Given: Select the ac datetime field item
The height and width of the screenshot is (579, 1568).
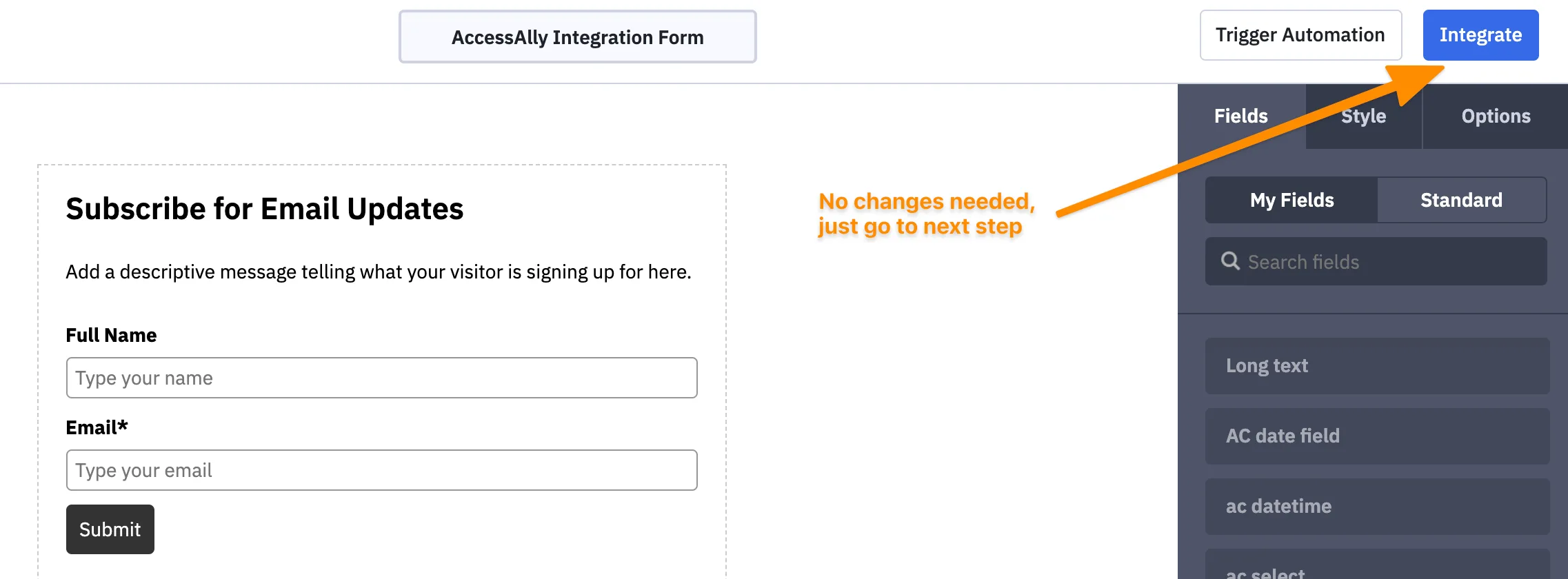Looking at the screenshot, I should [1377, 507].
